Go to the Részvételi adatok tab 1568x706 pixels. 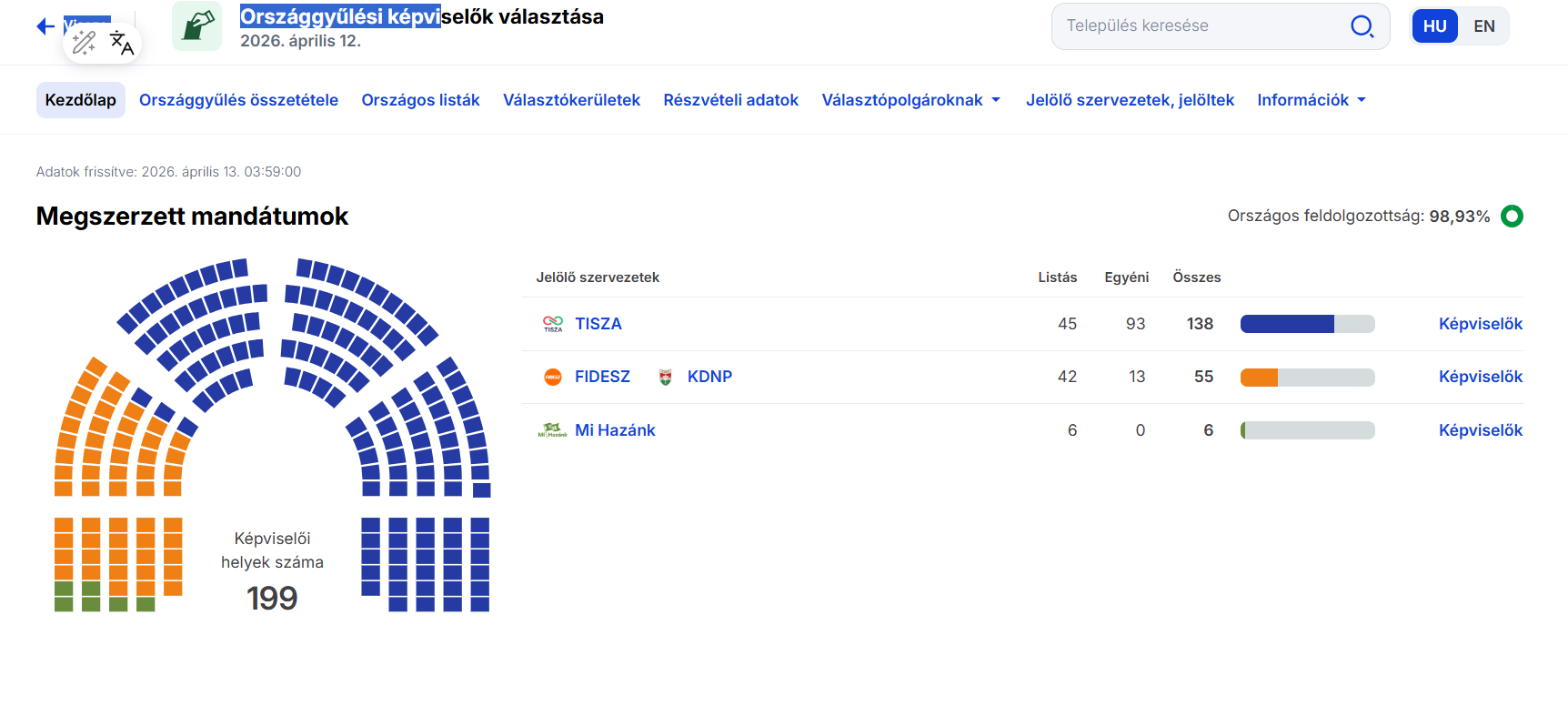click(x=730, y=100)
